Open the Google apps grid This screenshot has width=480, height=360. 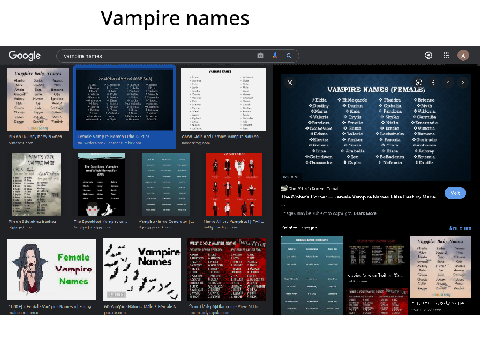(446, 55)
